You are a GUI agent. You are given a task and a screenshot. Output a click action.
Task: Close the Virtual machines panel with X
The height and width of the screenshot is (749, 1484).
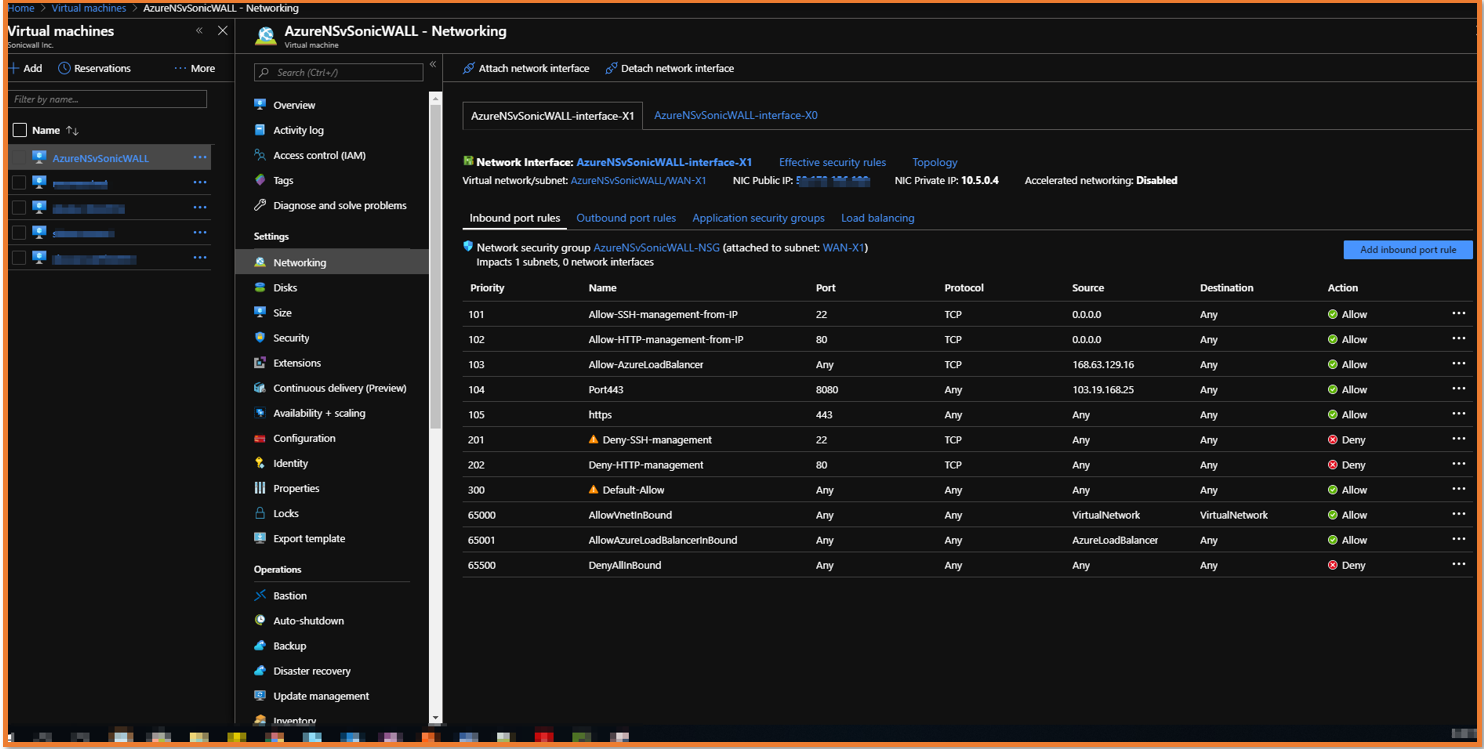pyautogui.click(x=223, y=31)
